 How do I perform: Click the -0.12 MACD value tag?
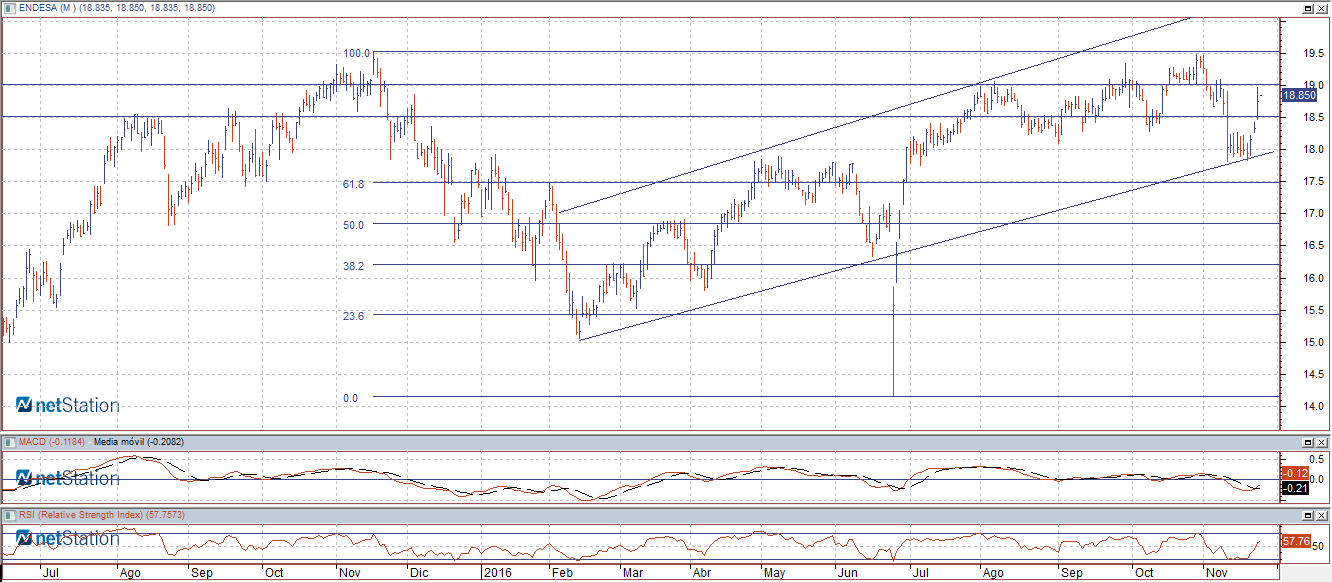pyautogui.click(x=1295, y=473)
